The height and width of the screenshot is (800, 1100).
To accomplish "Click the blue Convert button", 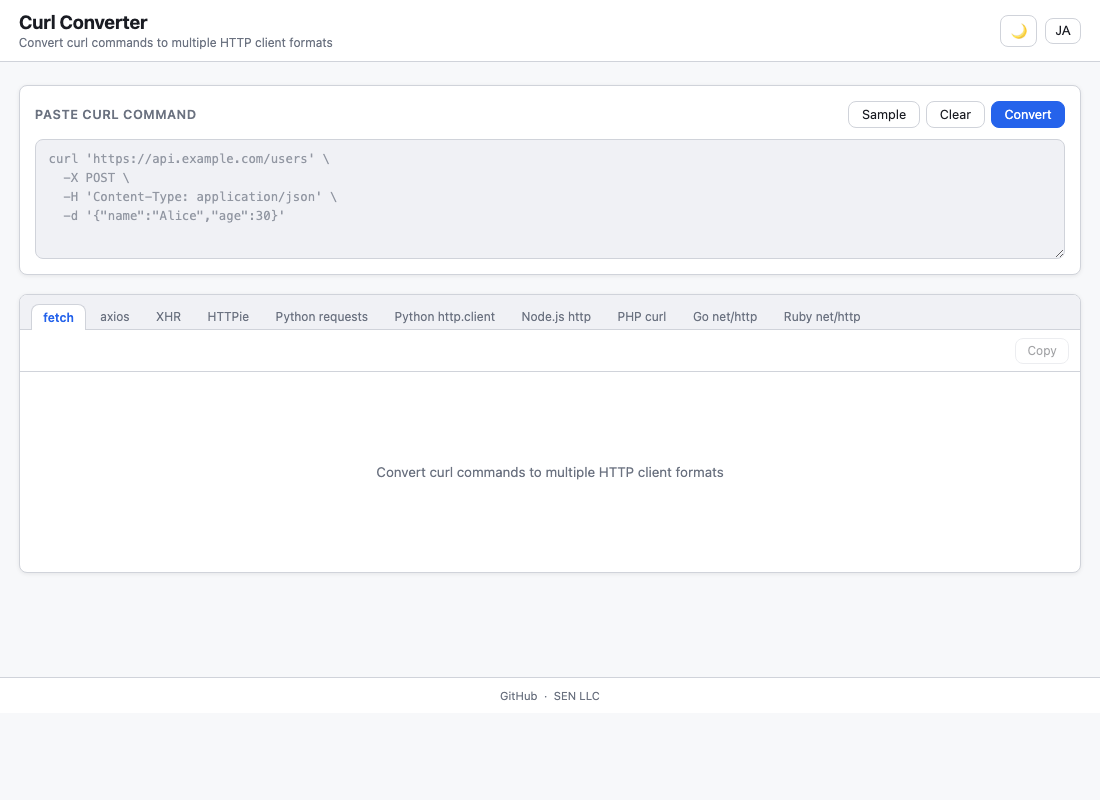I will click(1028, 114).
